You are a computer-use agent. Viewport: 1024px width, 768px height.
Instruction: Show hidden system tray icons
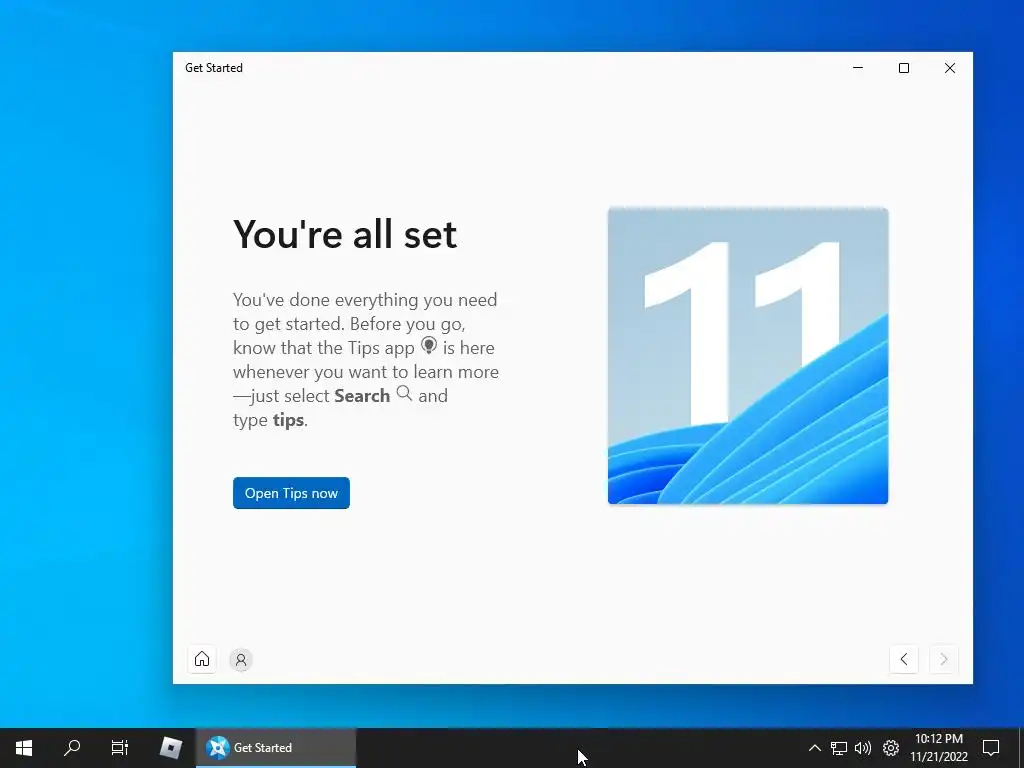point(814,748)
